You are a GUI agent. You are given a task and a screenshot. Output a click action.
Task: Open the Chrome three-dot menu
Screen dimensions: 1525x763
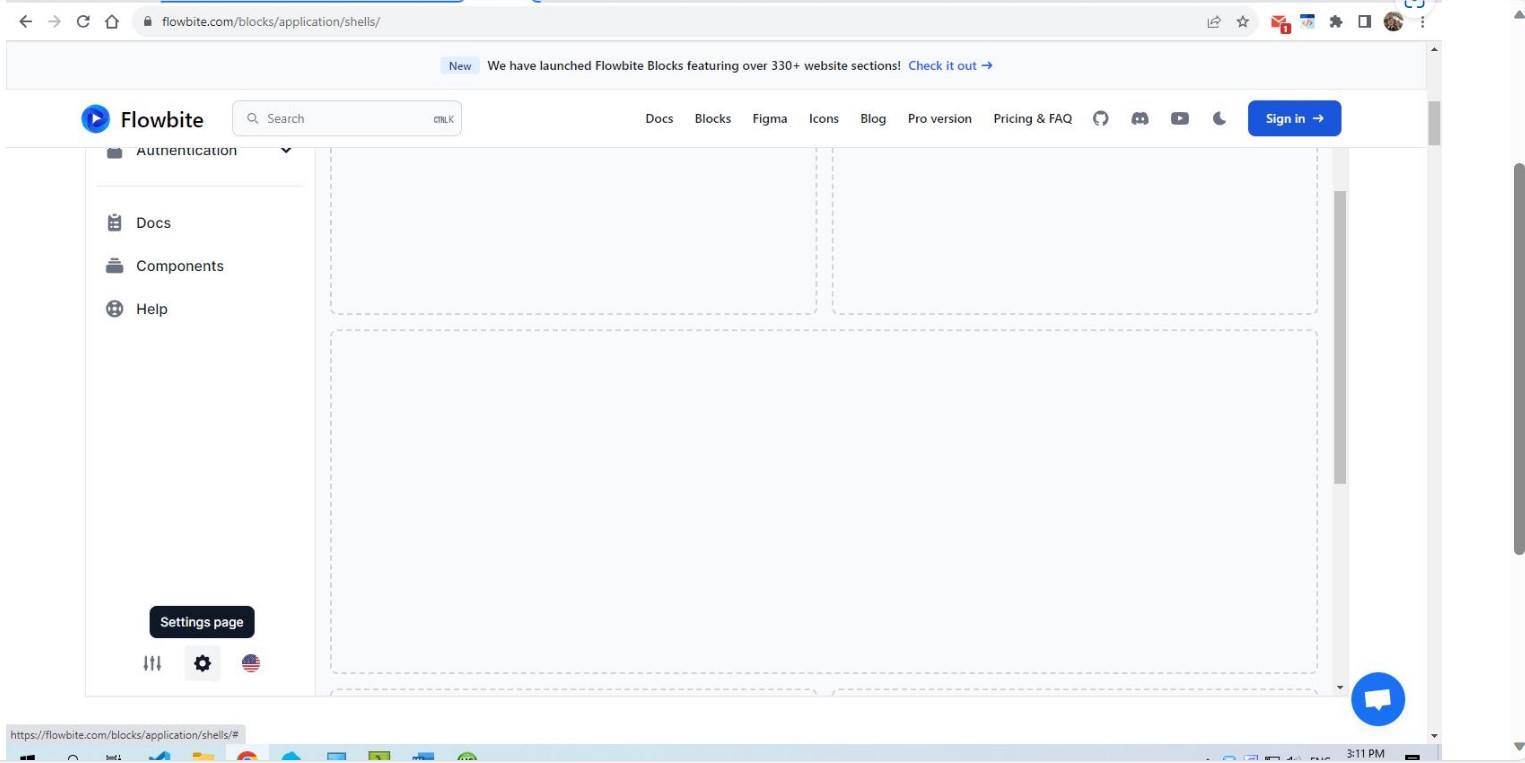tap(1422, 22)
